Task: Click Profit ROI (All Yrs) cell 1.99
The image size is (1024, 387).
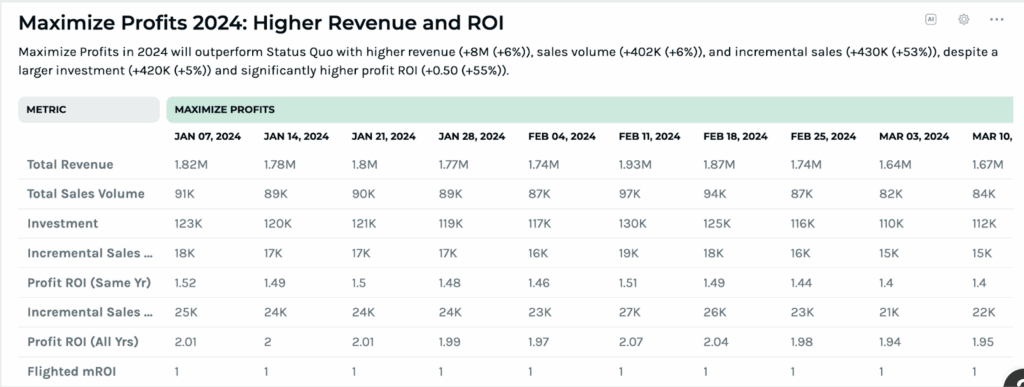Action: click(x=451, y=342)
